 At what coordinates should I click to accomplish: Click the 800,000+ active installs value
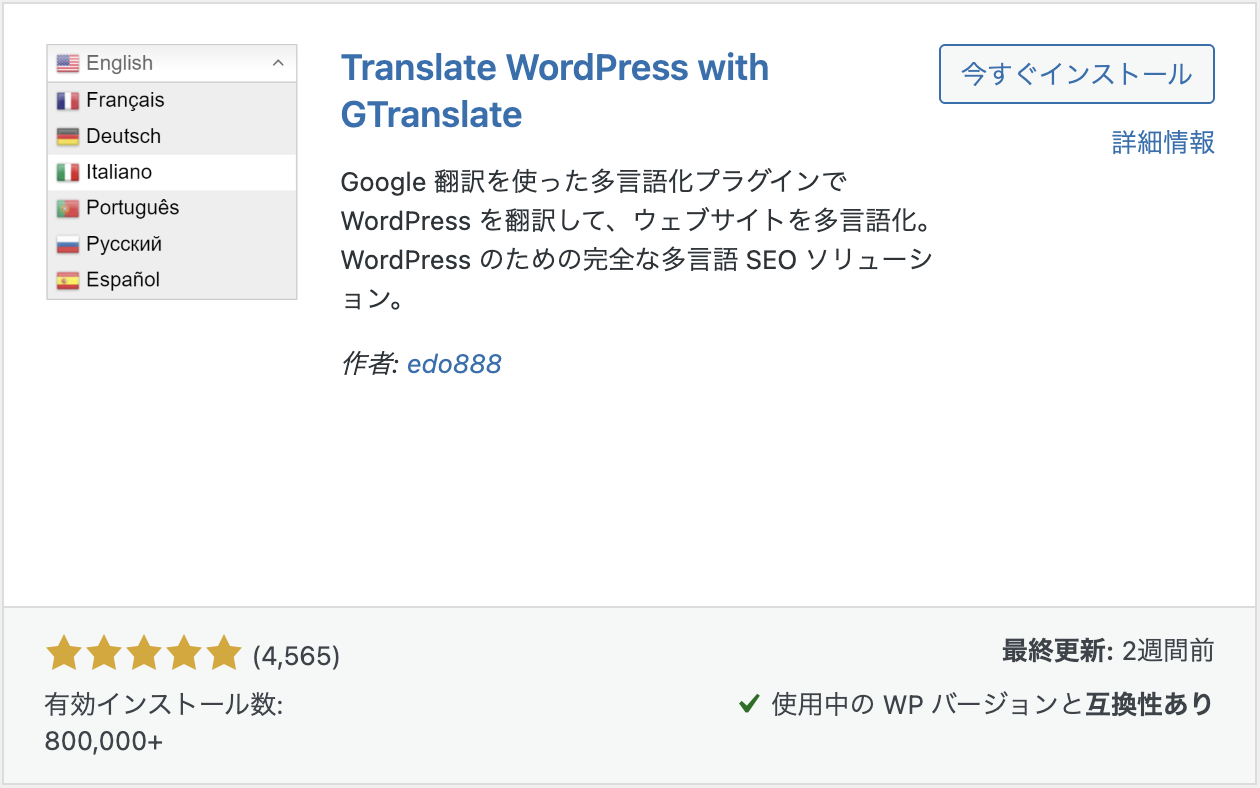104,742
